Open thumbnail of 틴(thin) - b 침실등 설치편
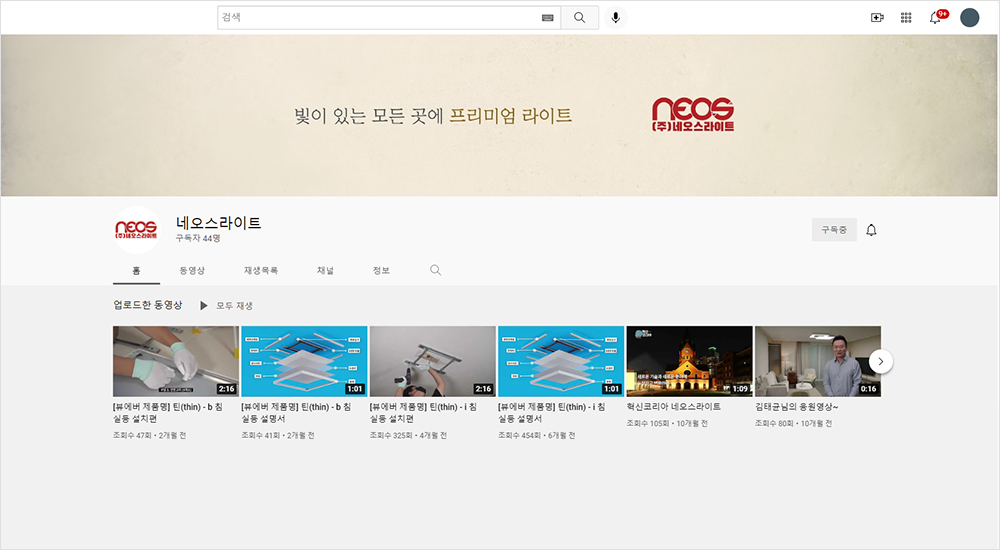Screen dimensions: 1000x550 (176, 361)
